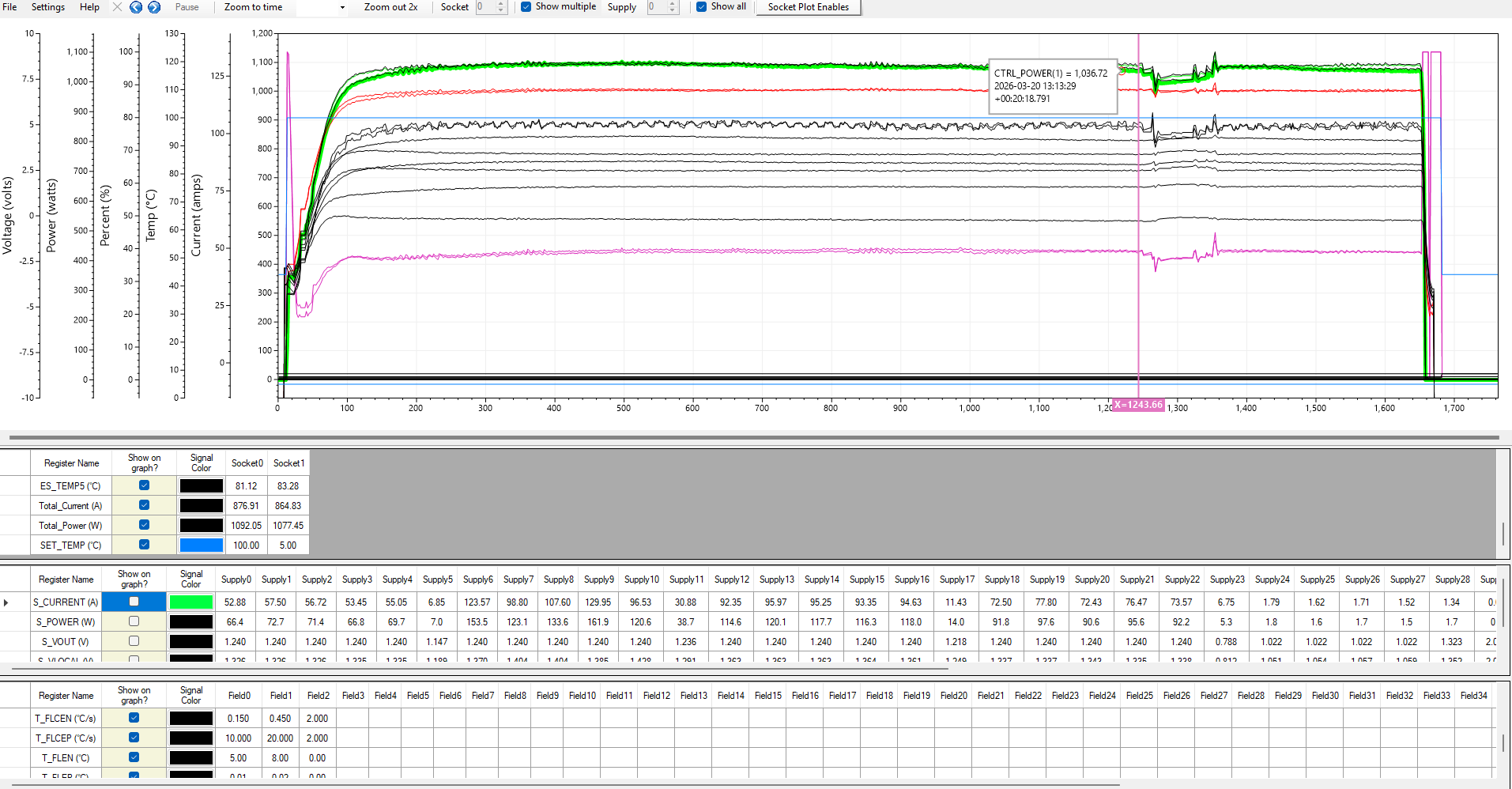Click the T_FLCEN signal color swatch
Viewport: 1512px width, 789px height.
point(191,718)
